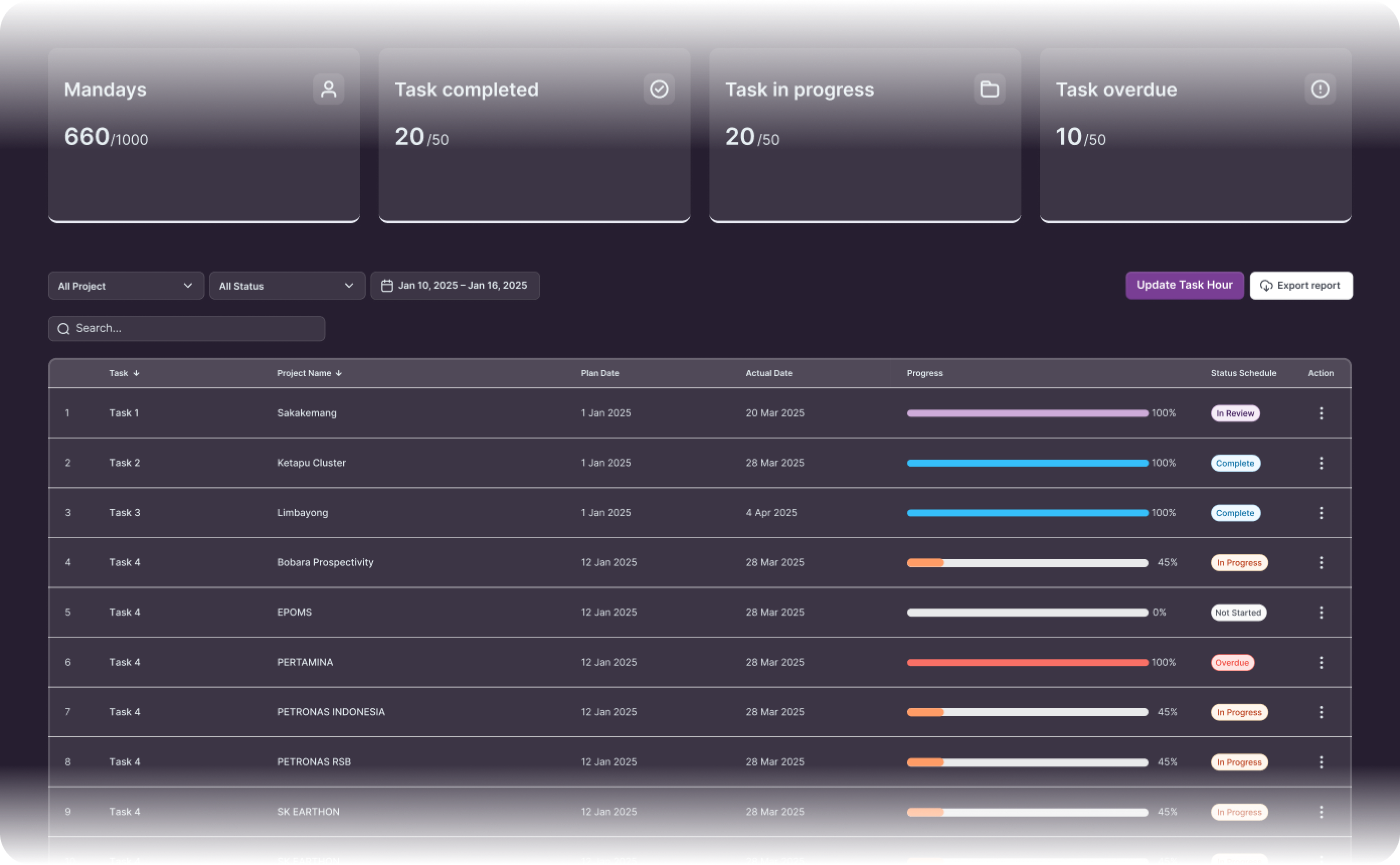Click the calendar icon in date range

pos(387,286)
